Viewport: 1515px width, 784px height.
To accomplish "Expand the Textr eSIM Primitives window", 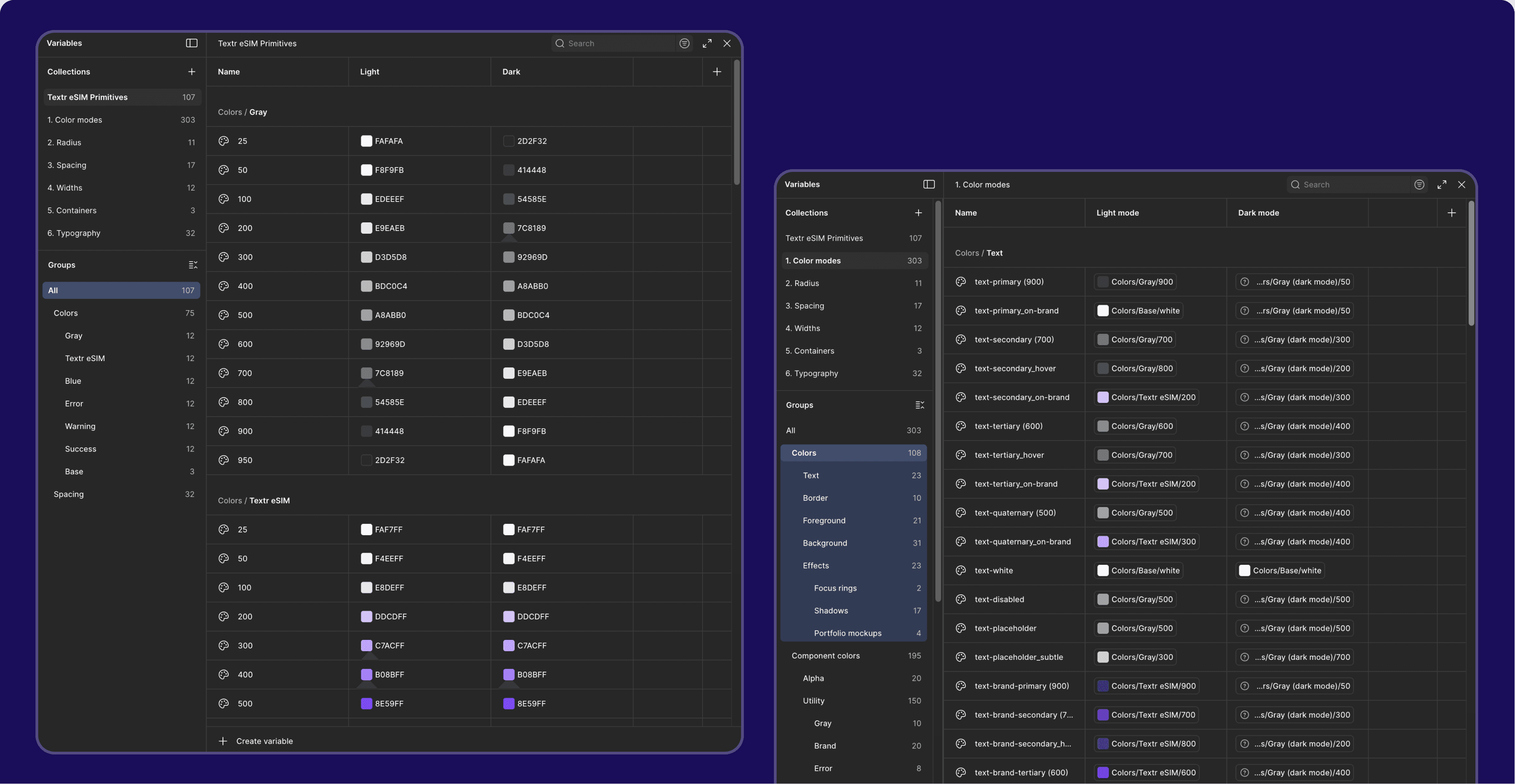I will coord(707,43).
